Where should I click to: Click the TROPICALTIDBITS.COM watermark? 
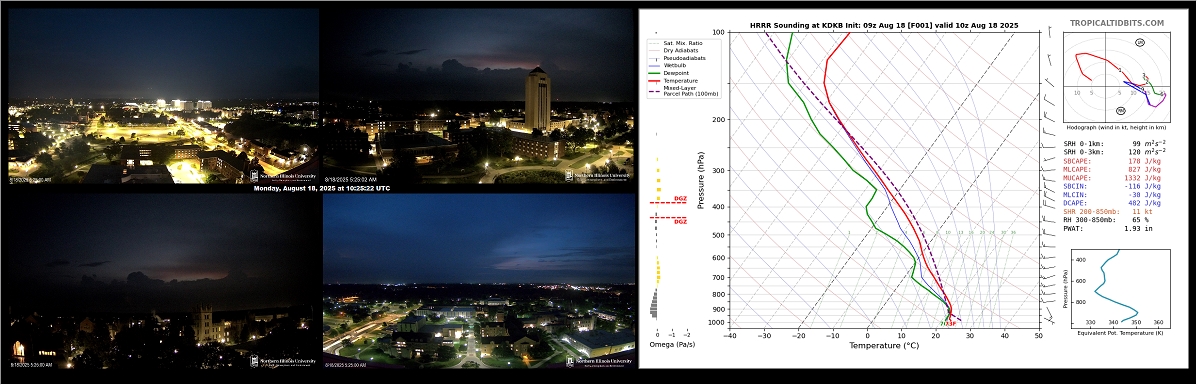click(1117, 24)
